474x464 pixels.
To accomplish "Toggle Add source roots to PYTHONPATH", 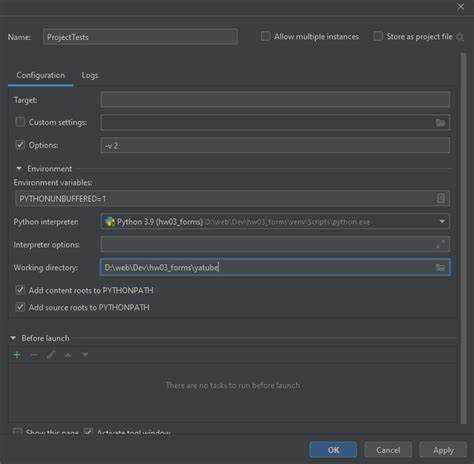I will (20, 307).
